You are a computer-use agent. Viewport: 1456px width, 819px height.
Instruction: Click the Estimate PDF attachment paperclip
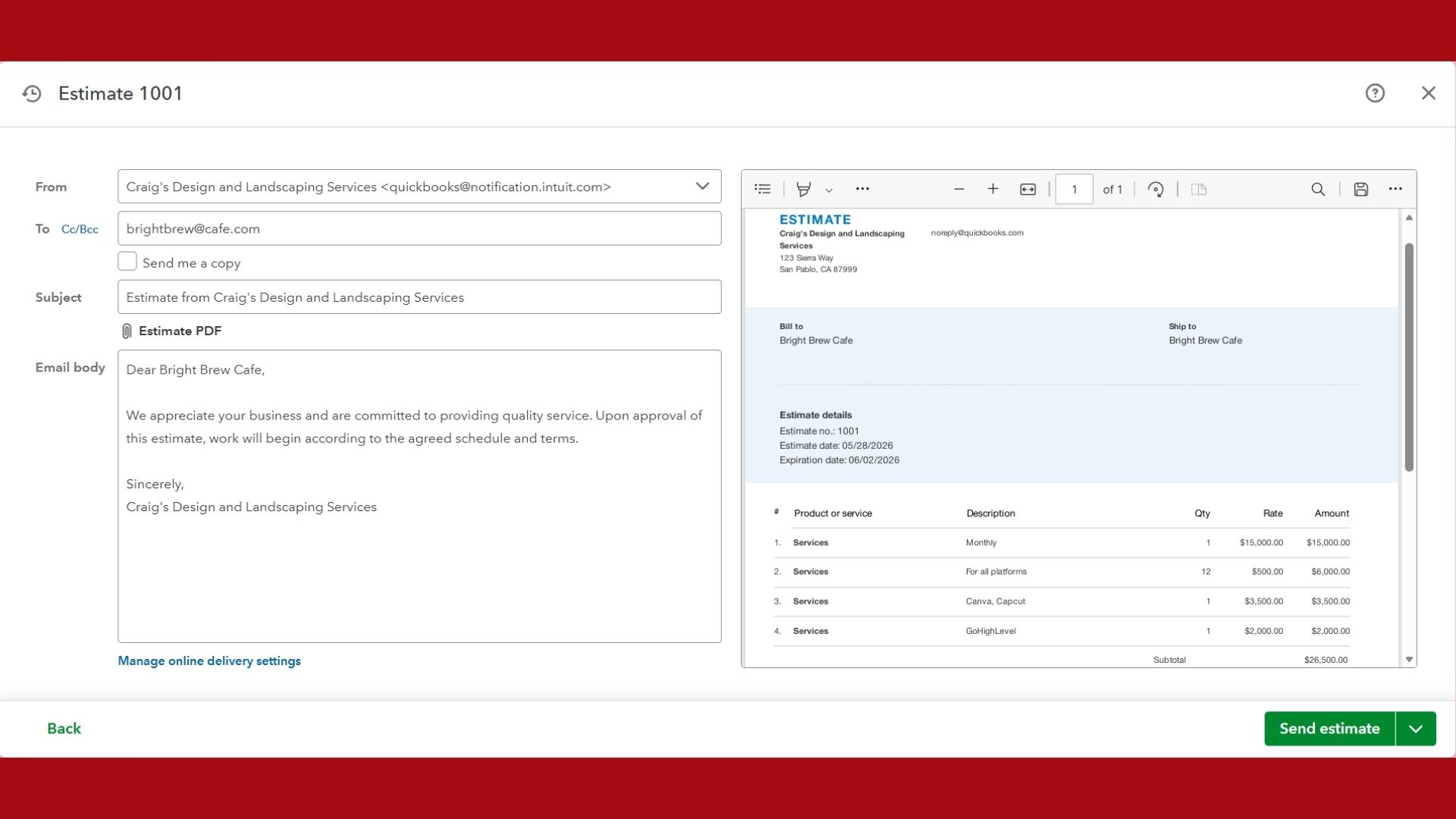127,331
